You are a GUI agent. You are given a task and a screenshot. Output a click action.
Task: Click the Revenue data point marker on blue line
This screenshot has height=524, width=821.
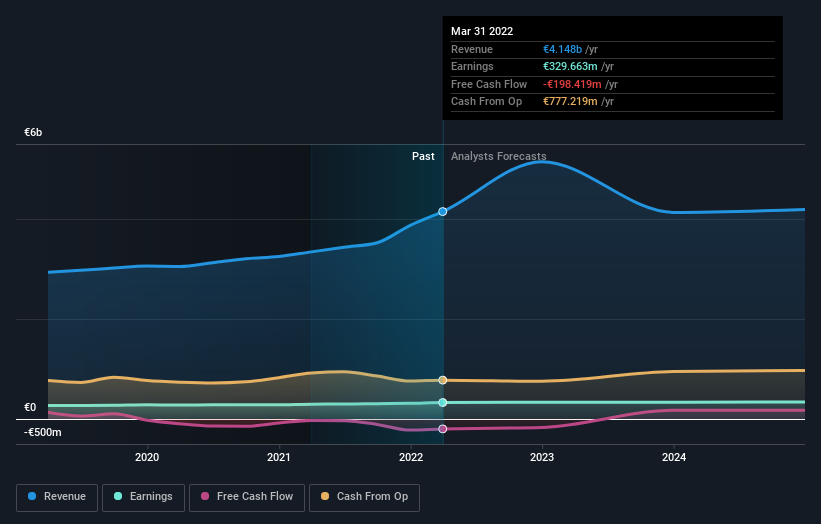[443, 211]
